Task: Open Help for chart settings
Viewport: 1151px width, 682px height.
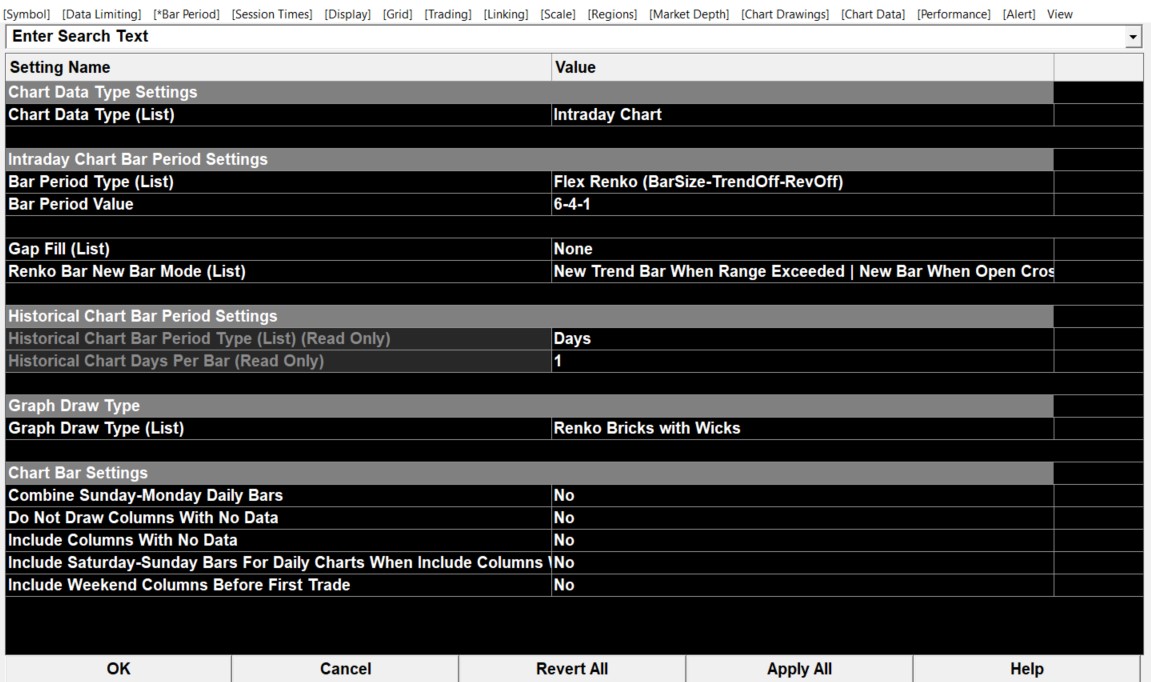Action: click(x=1026, y=669)
